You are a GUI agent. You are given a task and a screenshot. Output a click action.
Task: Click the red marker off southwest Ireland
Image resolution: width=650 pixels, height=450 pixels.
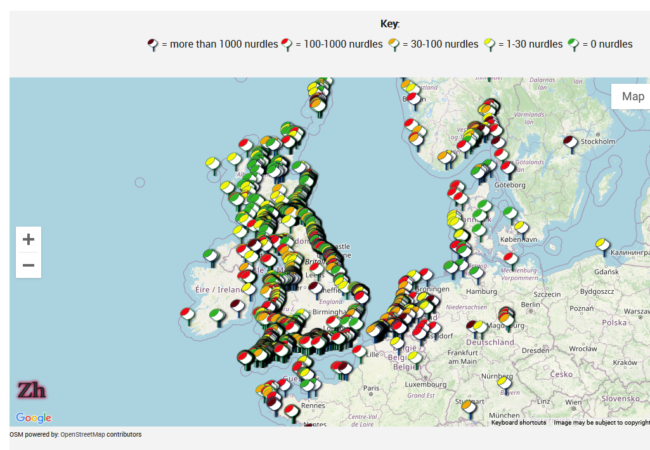click(x=186, y=315)
